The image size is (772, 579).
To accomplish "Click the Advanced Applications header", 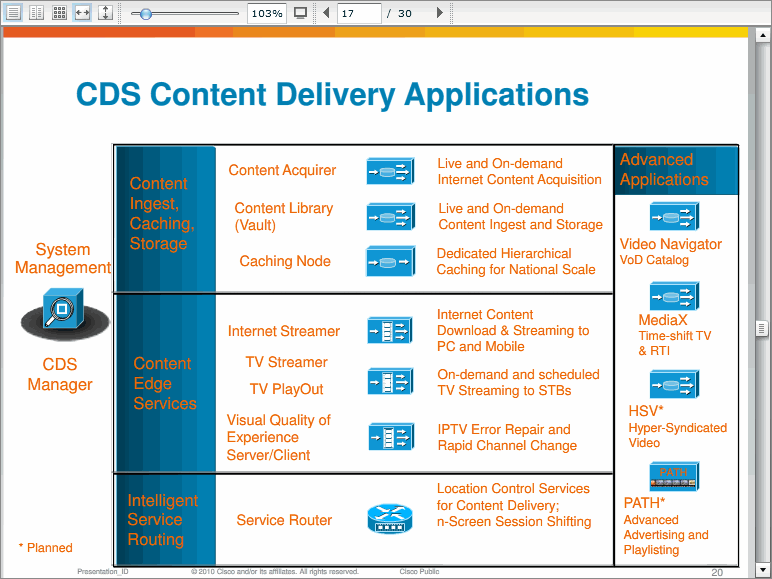I will click(x=676, y=170).
